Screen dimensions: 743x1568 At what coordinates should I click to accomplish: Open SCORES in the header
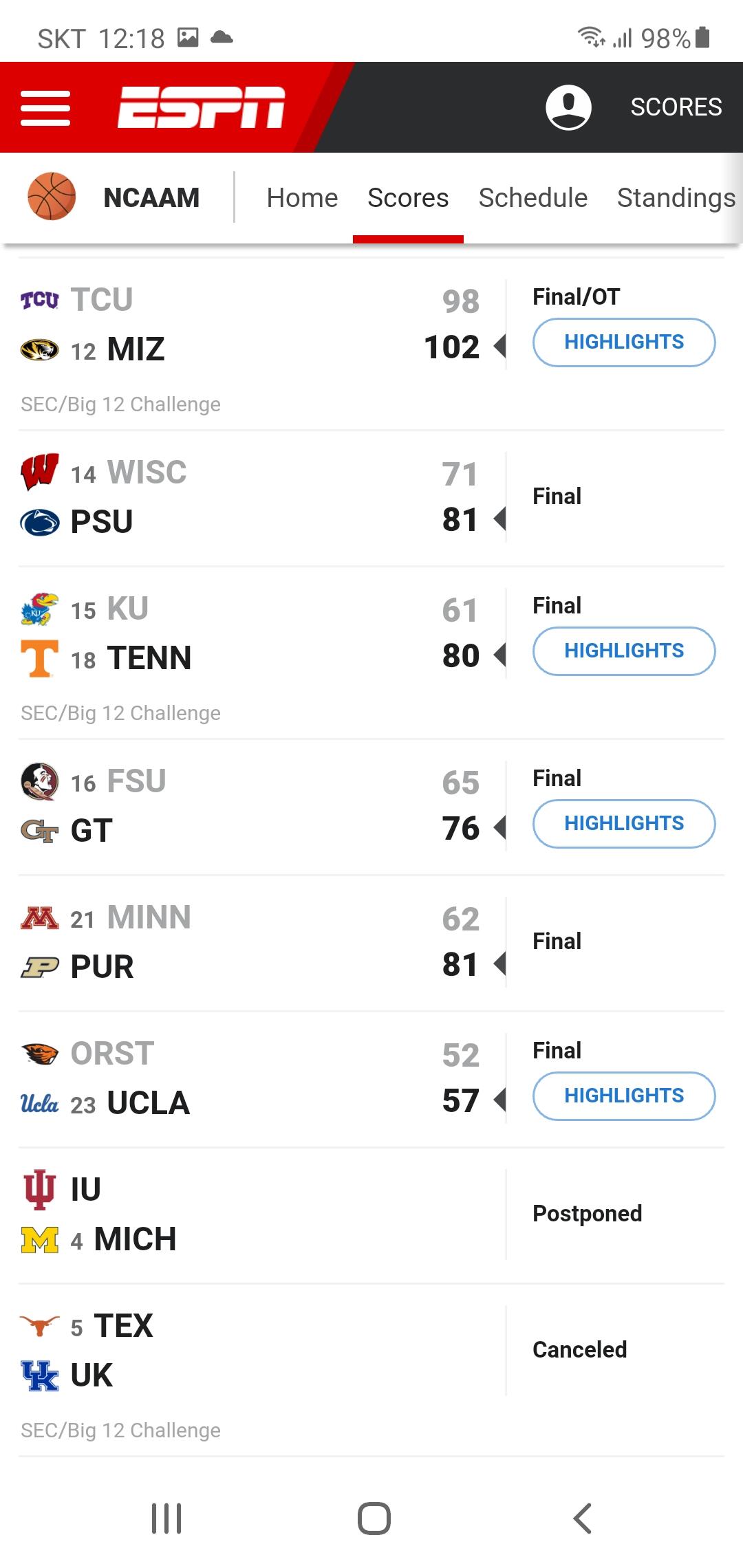click(676, 107)
